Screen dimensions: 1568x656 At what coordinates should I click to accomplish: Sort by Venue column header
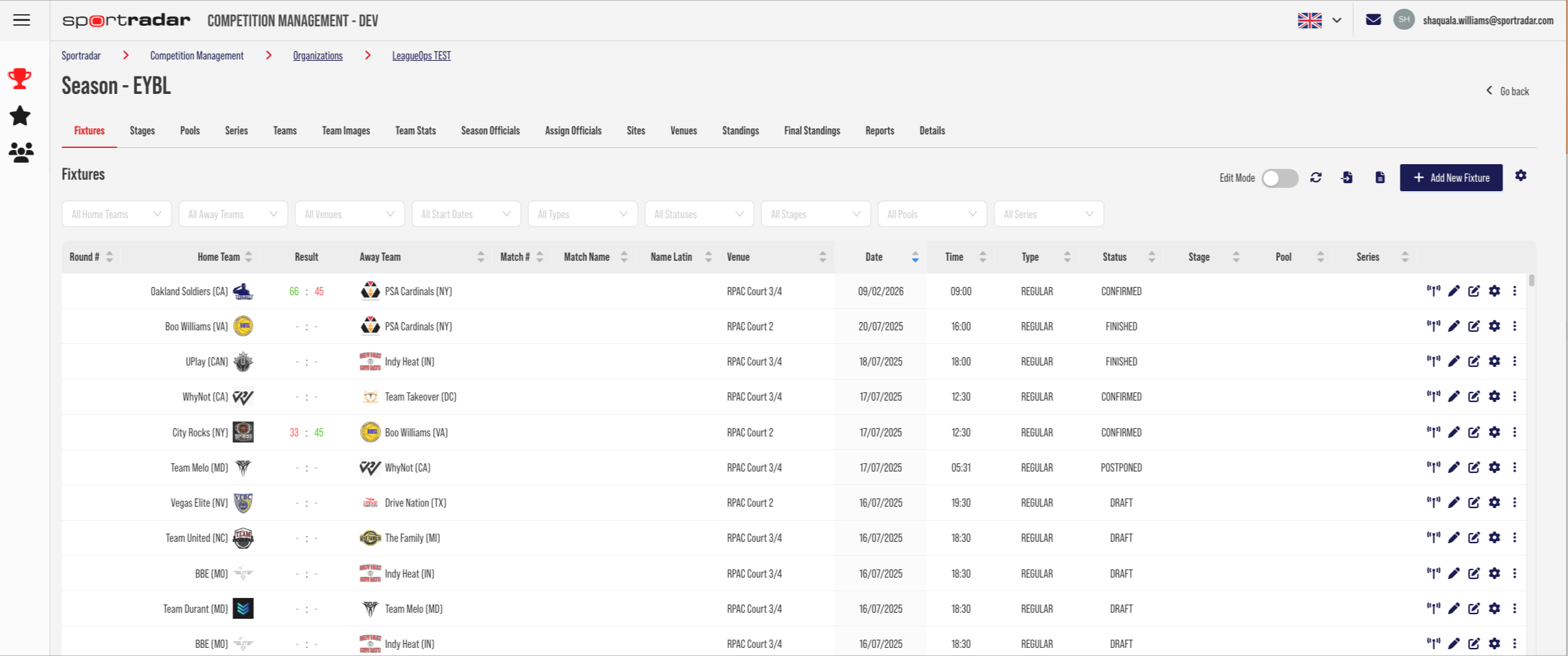(777, 257)
